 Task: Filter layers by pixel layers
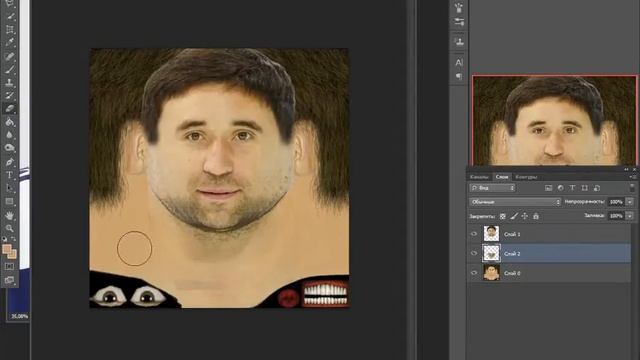click(548, 188)
